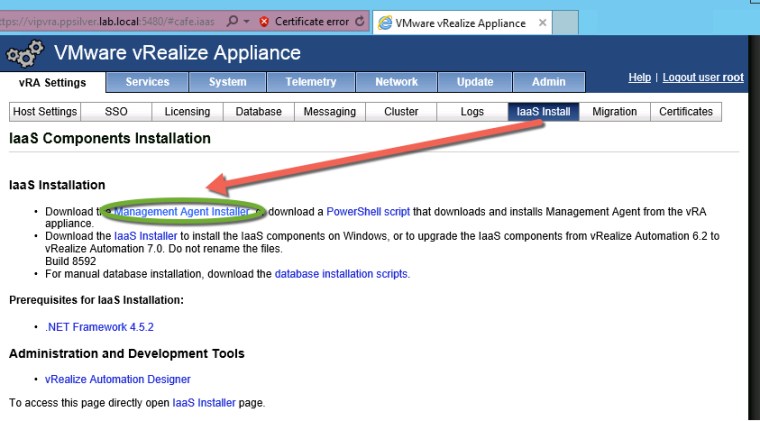Screen dimensions: 760x421
Task: Click IaaS Installer link in download bullet
Action: click(145, 236)
